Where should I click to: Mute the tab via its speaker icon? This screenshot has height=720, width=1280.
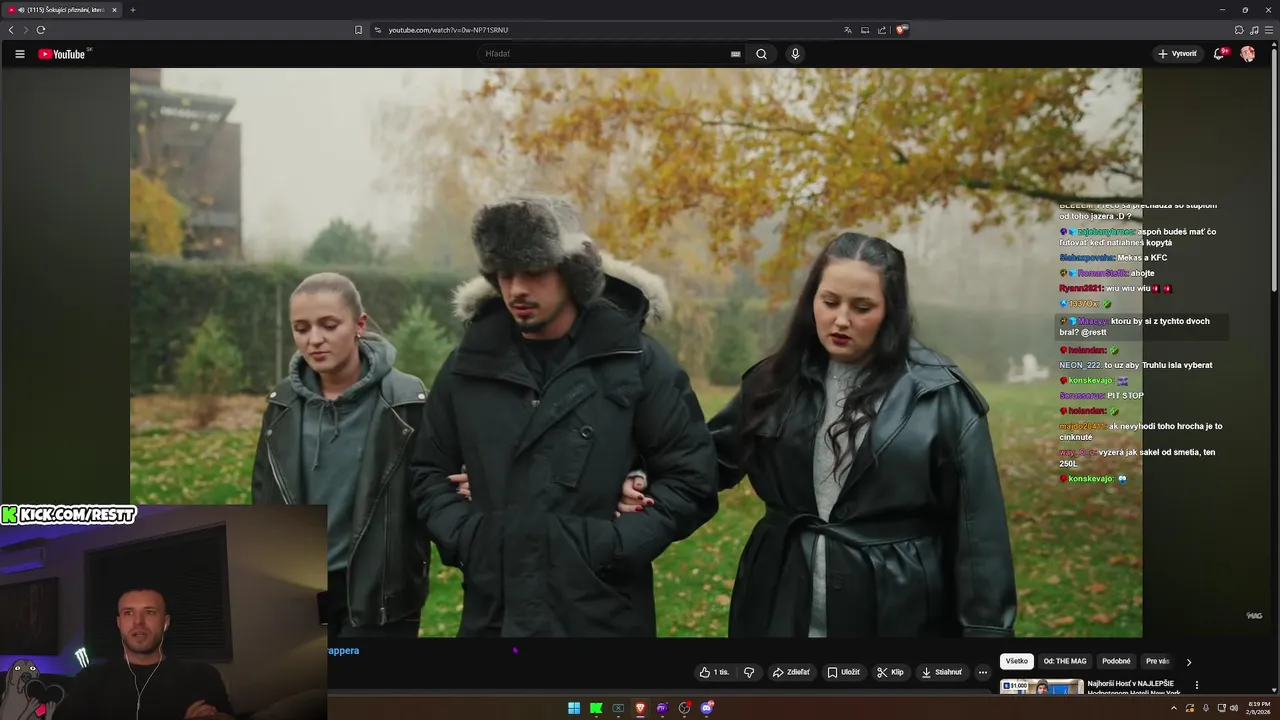click(21, 10)
